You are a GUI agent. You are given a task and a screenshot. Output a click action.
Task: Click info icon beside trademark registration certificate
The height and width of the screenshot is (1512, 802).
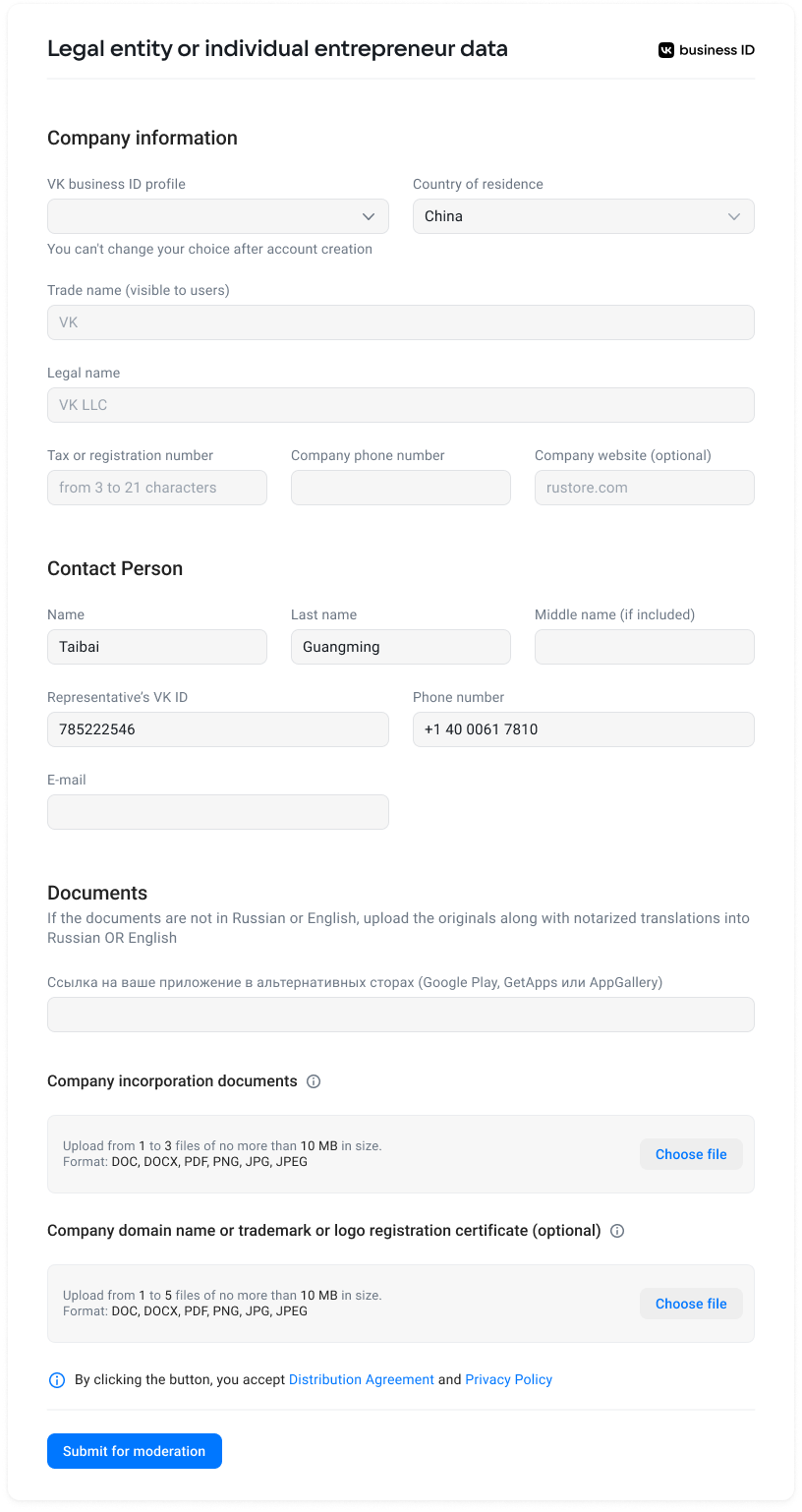[617, 1231]
